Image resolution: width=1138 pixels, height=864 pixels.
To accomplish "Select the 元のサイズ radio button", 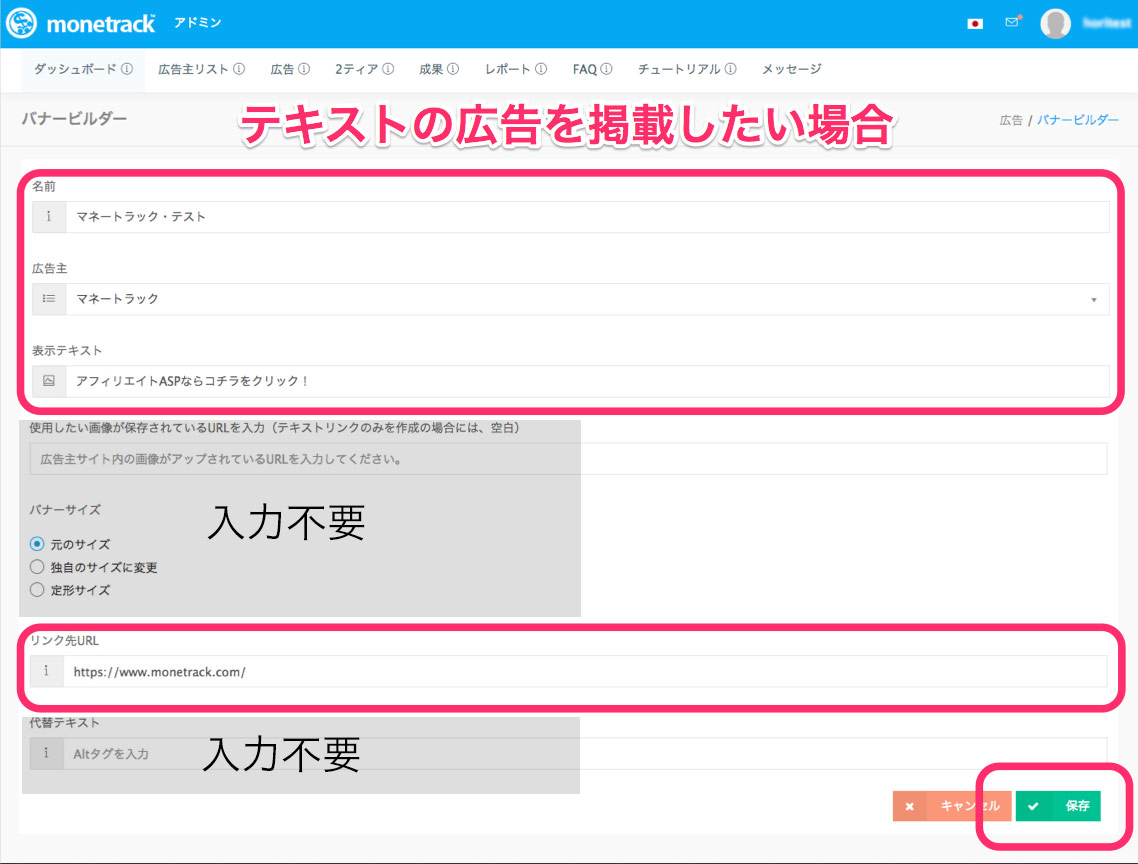I will (x=37, y=544).
